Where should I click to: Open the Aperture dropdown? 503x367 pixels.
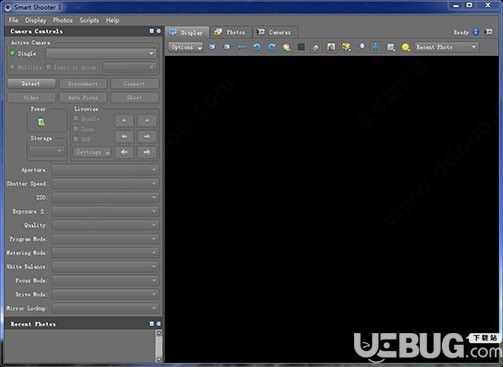tap(105, 170)
